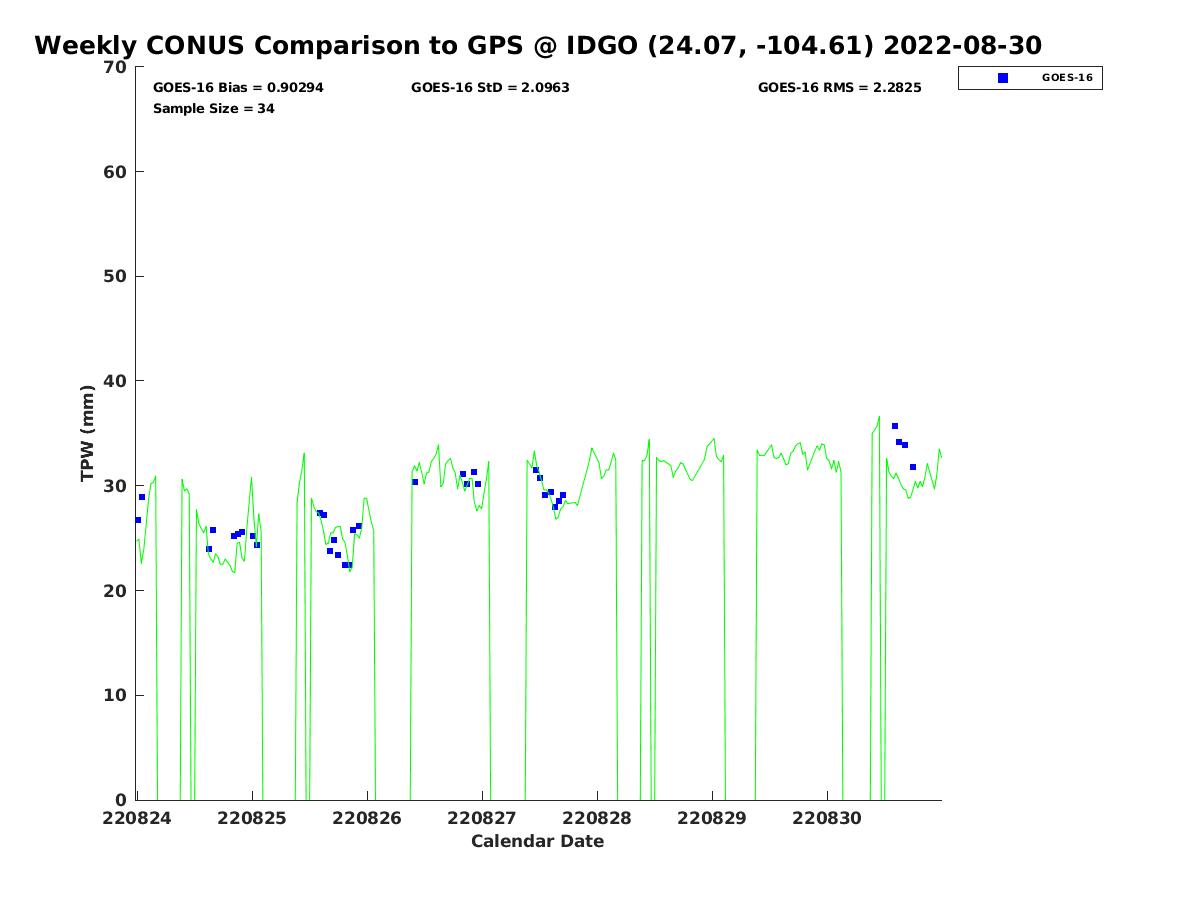
Task: Click the 60 y-axis tick label
Action: (x=116, y=172)
